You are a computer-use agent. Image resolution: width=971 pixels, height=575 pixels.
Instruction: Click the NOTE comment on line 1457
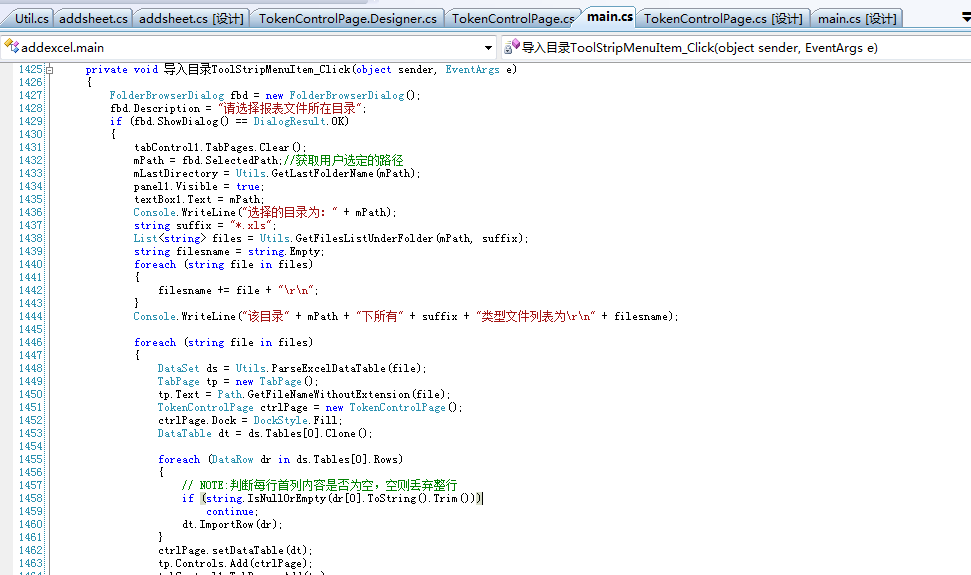coord(320,485)
